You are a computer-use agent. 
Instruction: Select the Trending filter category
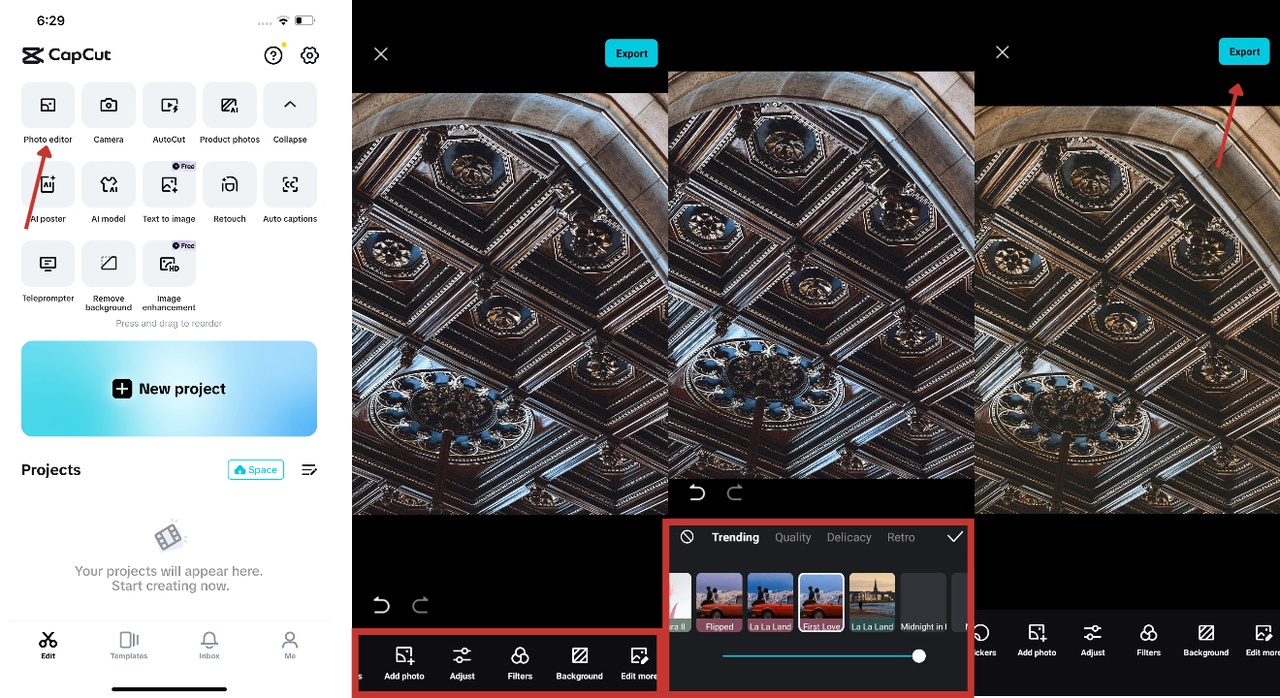735,537
